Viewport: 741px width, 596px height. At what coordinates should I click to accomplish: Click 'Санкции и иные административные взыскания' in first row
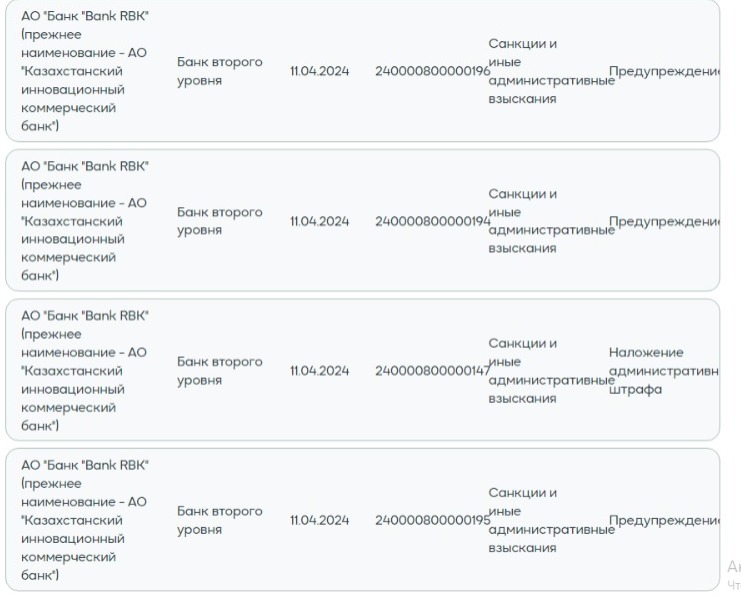pyautogui.click(x=551, y=71)
